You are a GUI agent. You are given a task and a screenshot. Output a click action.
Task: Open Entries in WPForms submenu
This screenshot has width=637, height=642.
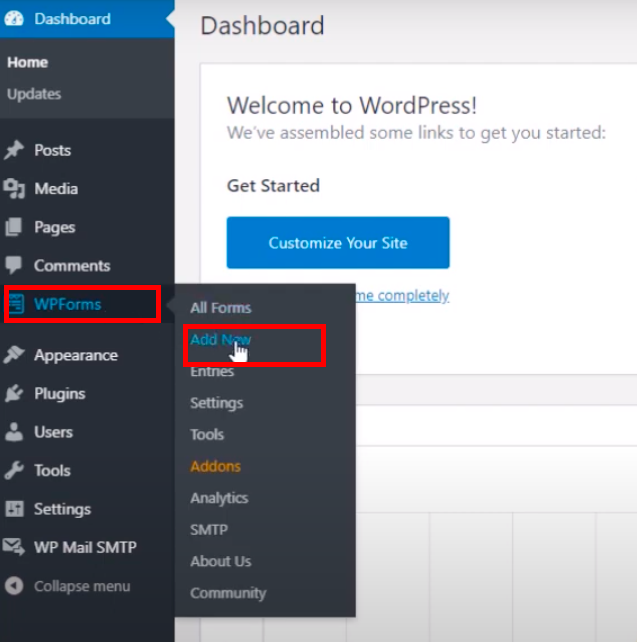(212, 371)
